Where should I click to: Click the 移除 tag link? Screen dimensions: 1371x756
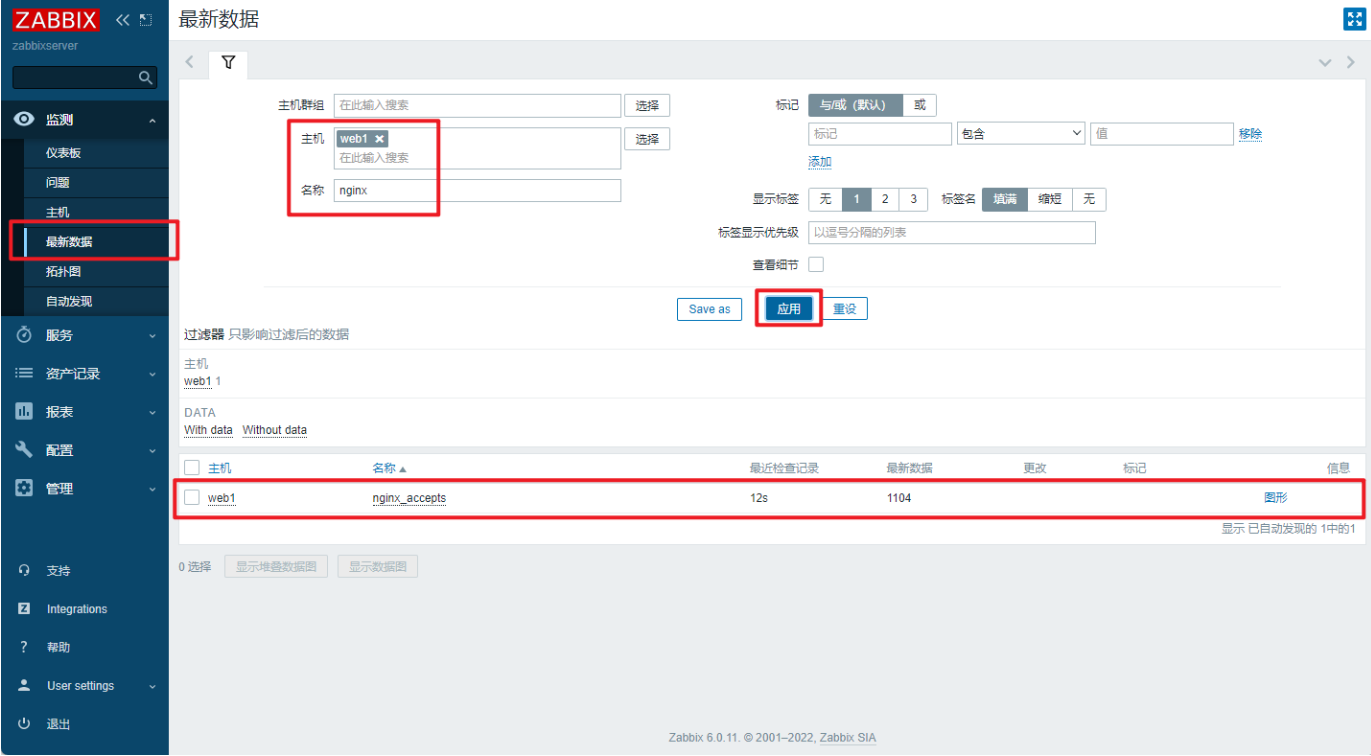pyautogui.click(x=1250, y=133)
